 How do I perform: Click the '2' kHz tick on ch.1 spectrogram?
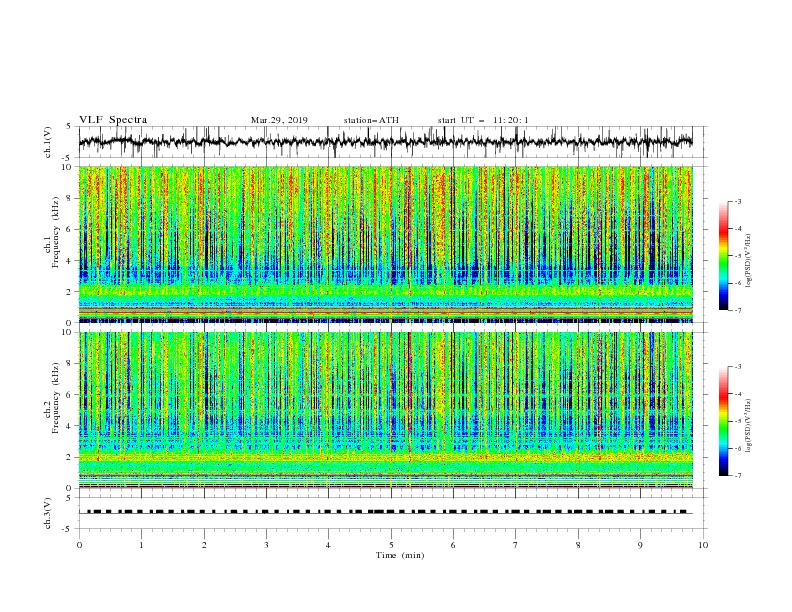pyautogui.click(x=70, y=292)
